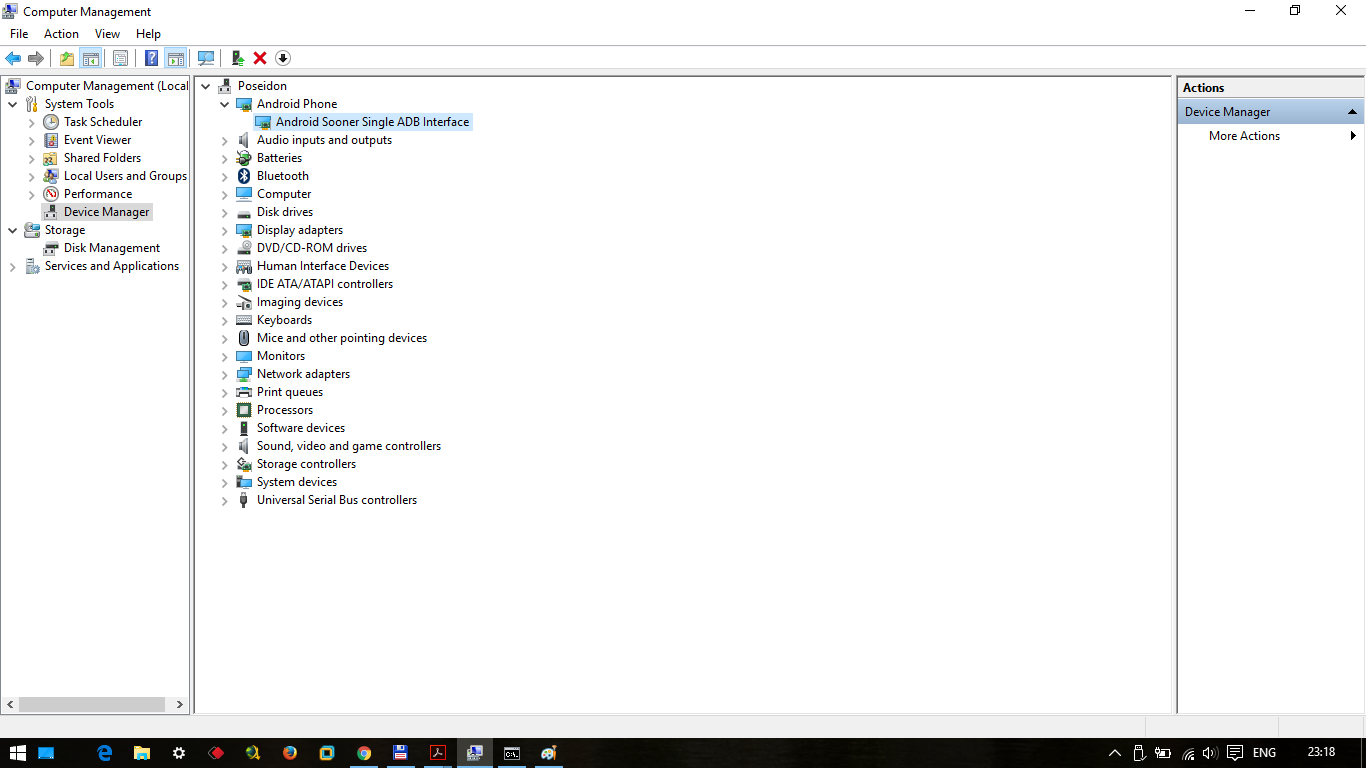
Task: Select the Print queues category
Action: [x=290, y=392]
